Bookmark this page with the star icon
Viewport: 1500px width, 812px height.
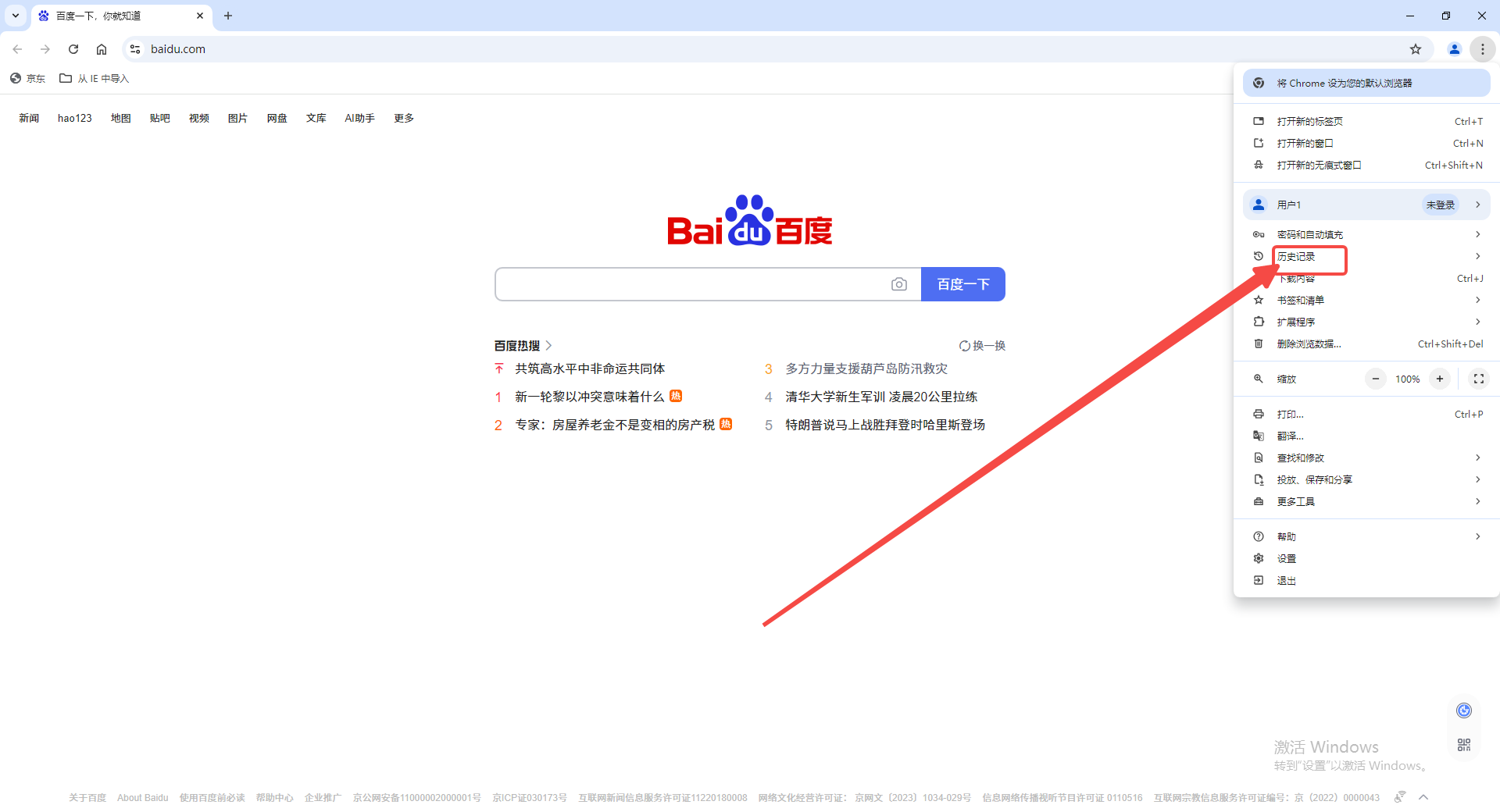pyautogui.click(x=1416, y=49)
